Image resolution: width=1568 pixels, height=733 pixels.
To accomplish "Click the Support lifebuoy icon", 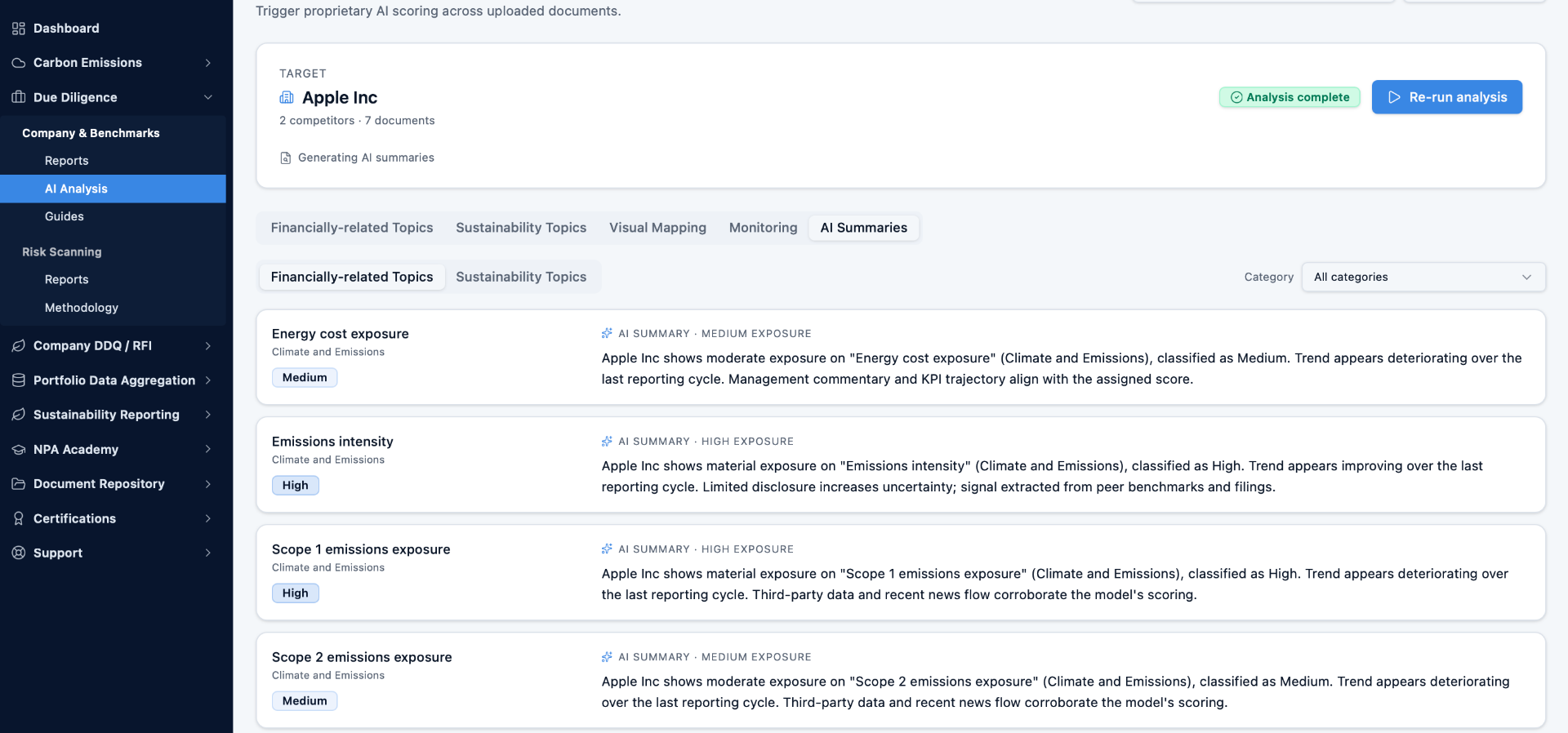I will [x=19, y=553].
